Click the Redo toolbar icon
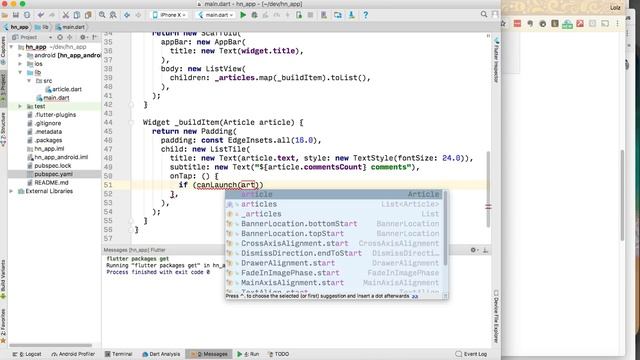 [x=52, y=15]
